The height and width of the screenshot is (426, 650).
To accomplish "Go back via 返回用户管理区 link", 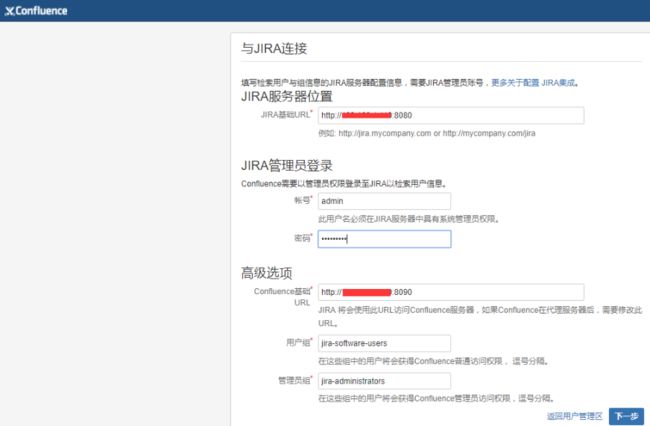I will pos(574,415).
